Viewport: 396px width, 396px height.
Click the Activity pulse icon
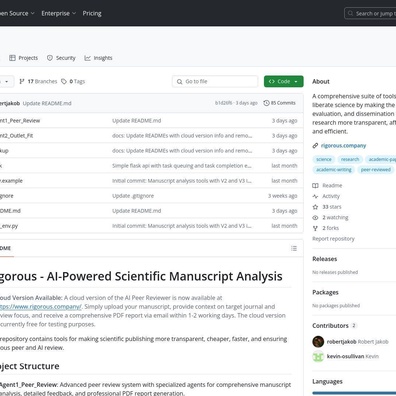[315, 196]
